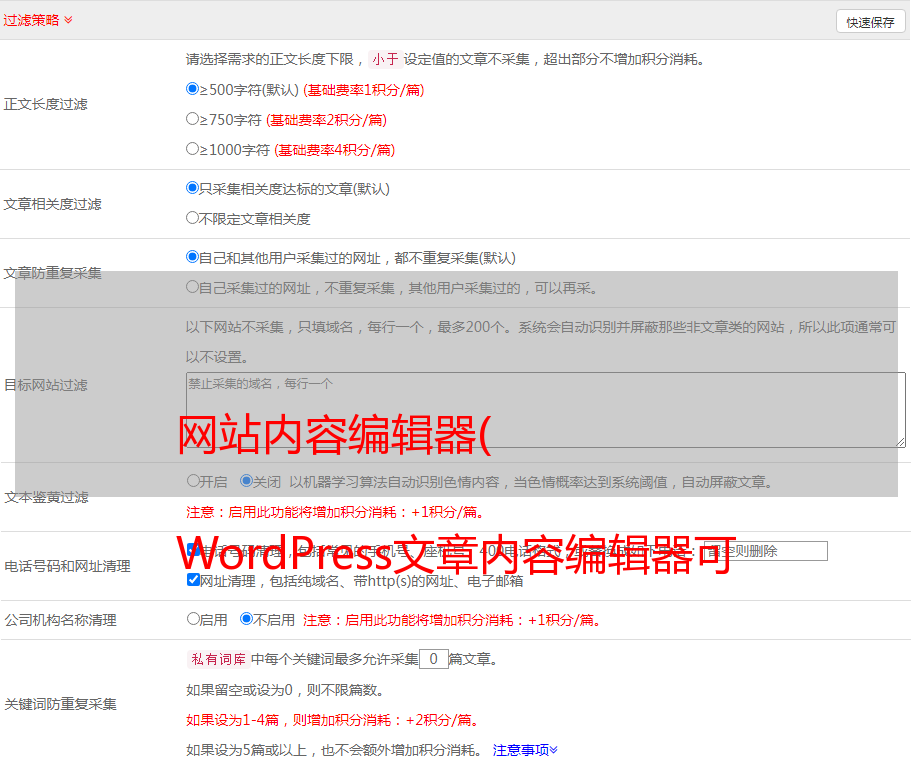This screenshot has width=912, height=768.
Task: Collapse the 过滤策略 section header
Action: [38, 20]
